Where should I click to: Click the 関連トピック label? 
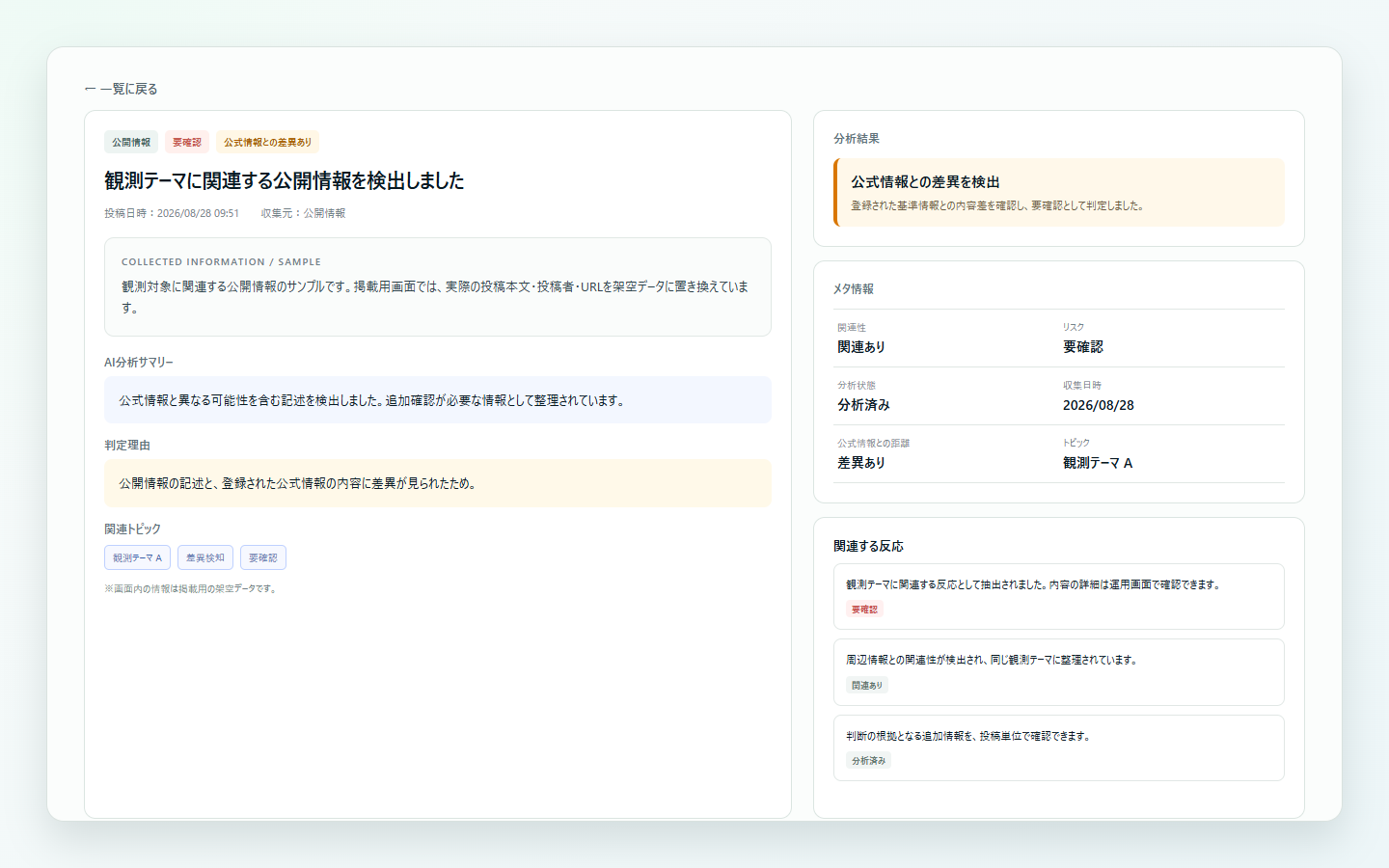click(x=133, y=529)
